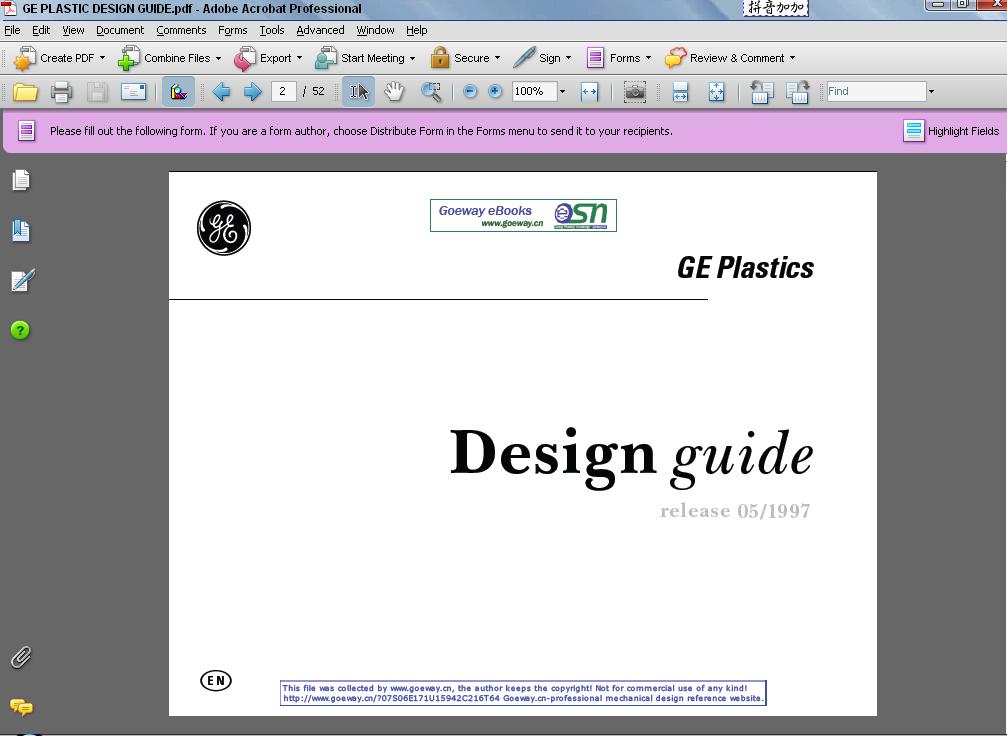The image size is (1007, 736).
Task: Open the Signatures panel in sidebar
Action: click(x=22, y=281)
